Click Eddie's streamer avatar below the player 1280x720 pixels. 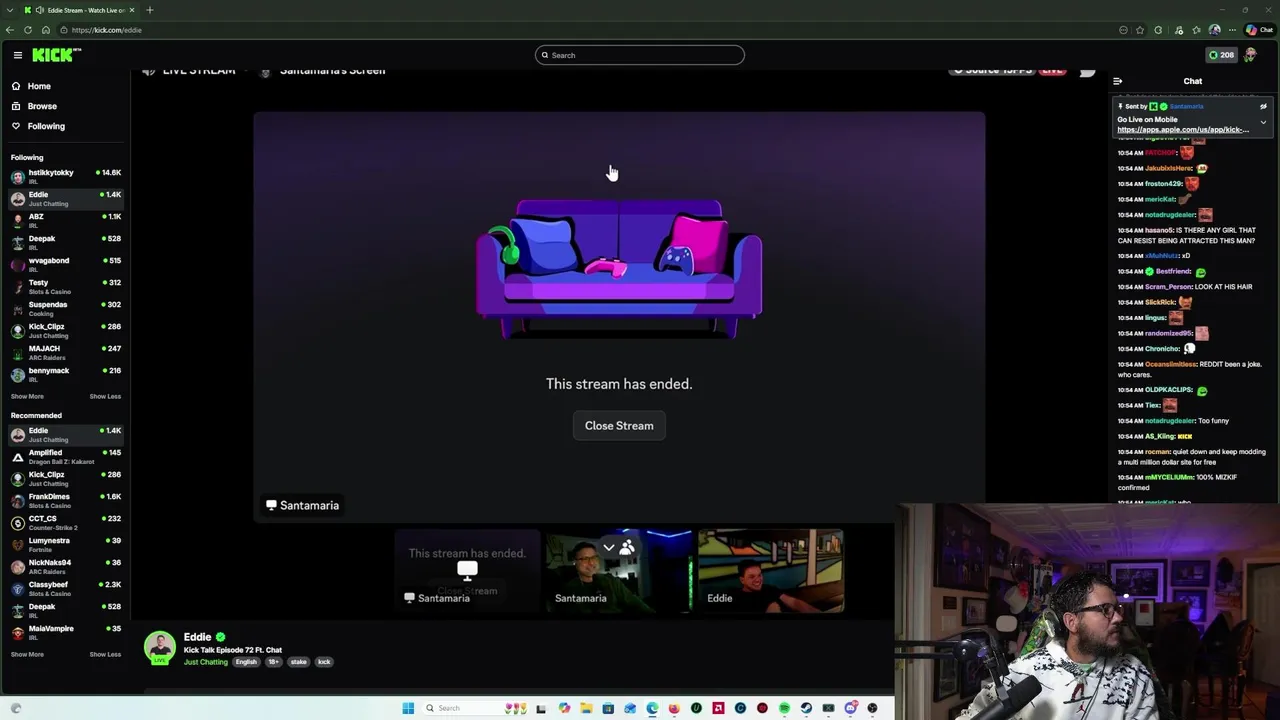tap(159, 648)
